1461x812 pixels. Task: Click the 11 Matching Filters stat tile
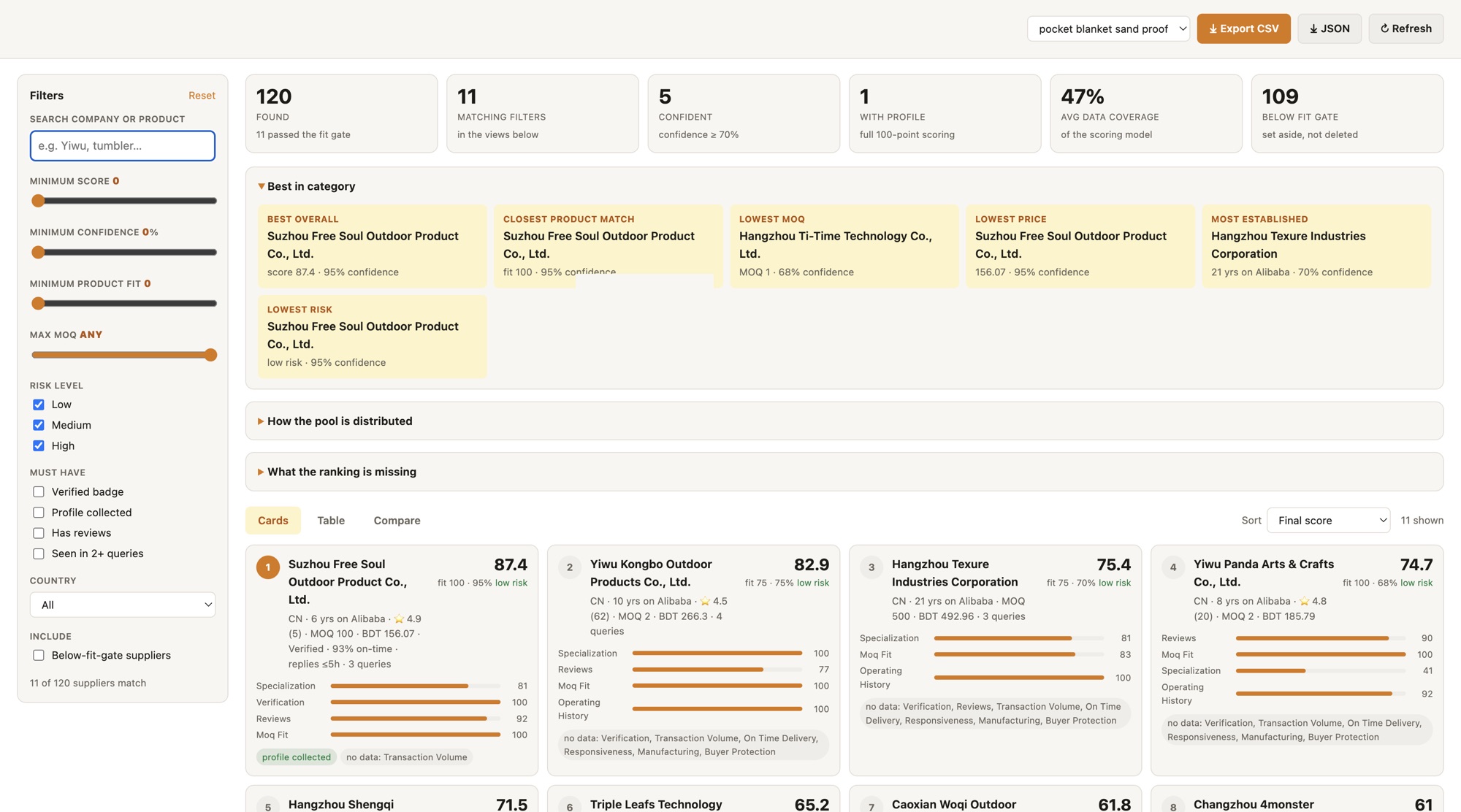point(543,113)
